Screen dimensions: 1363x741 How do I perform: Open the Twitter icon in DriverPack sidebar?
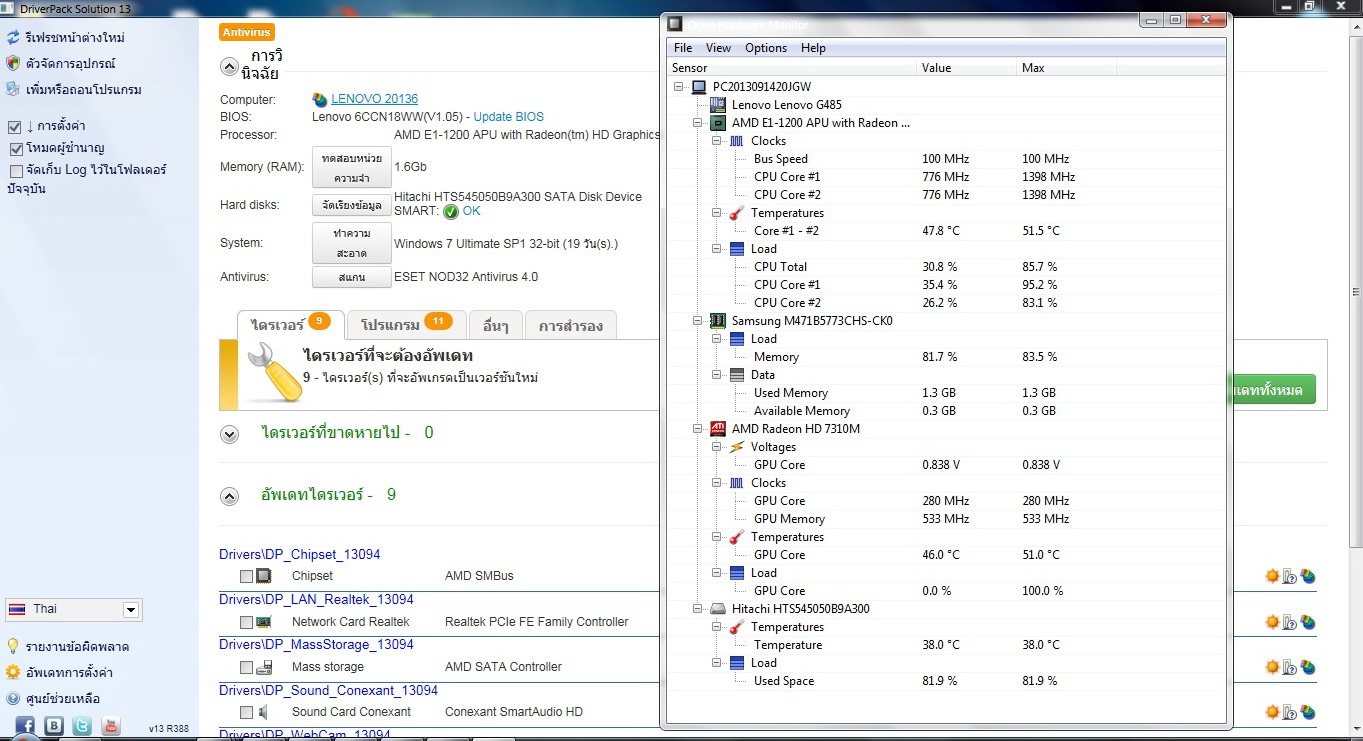(x=82, y=726)
